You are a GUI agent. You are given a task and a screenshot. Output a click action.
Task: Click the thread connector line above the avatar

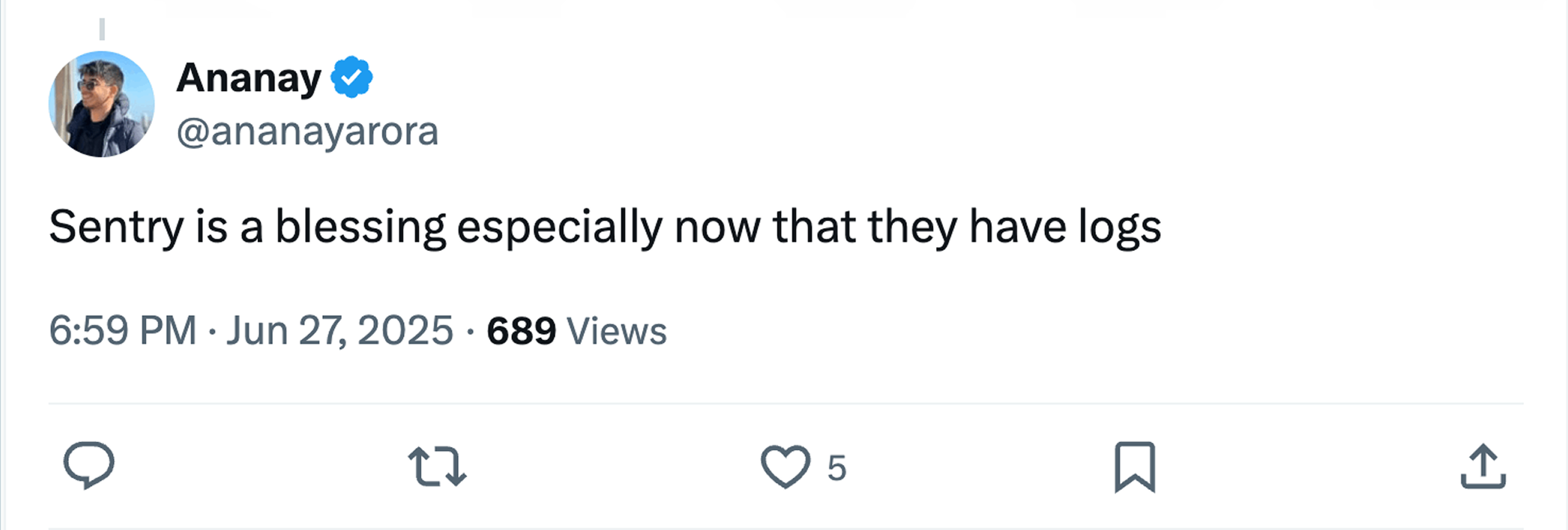(102, 29)
